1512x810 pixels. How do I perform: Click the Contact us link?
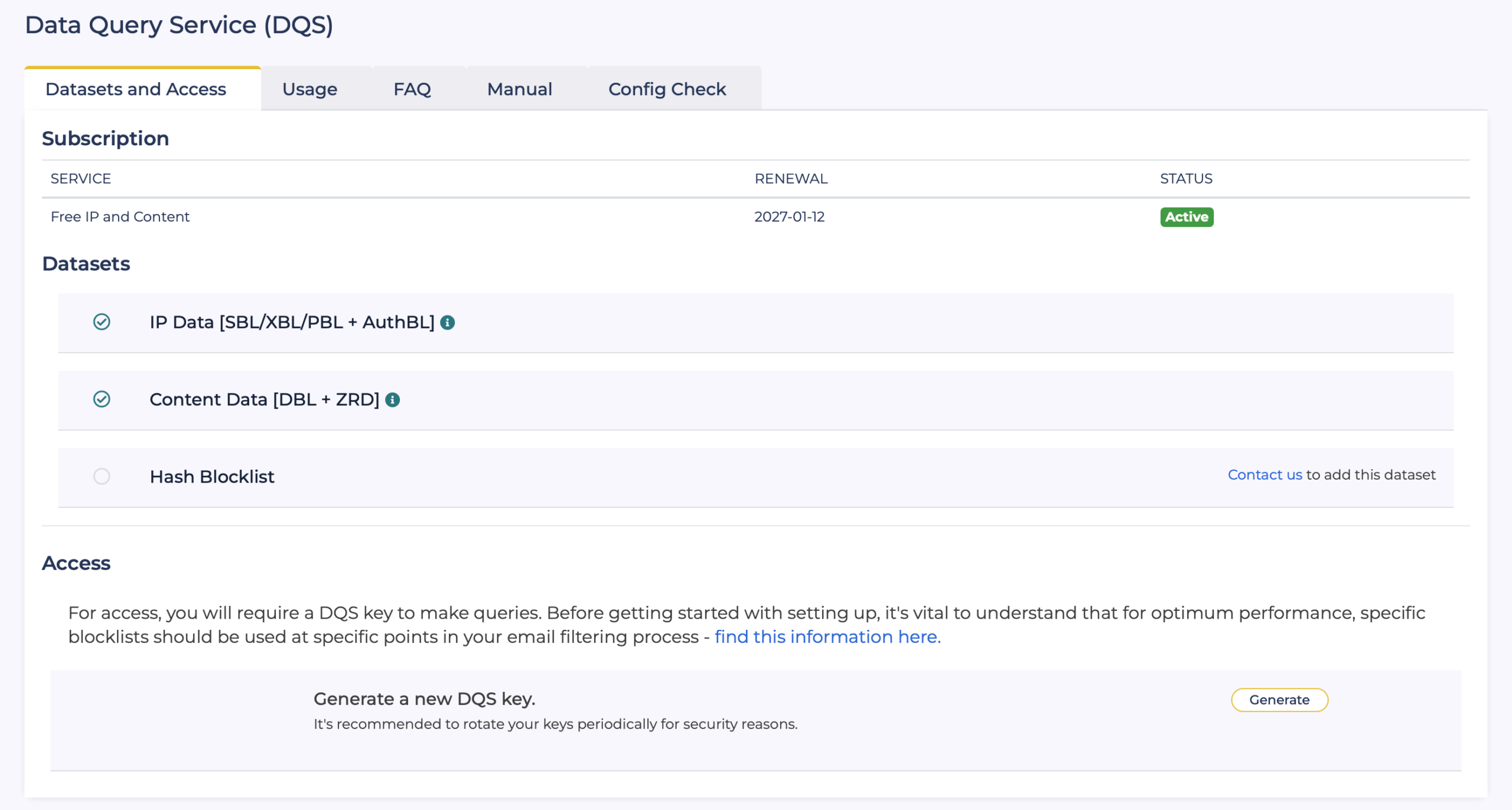[1265, 475]
